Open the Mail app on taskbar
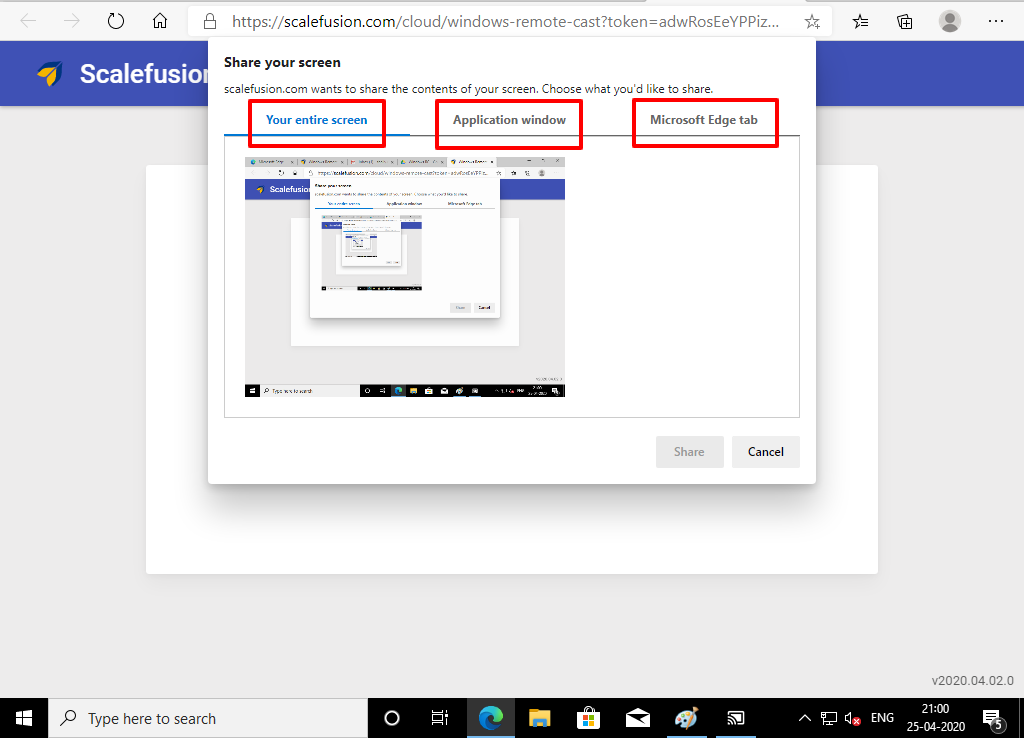The width and height of the screenshot is (1024, 738). (637, 718)
